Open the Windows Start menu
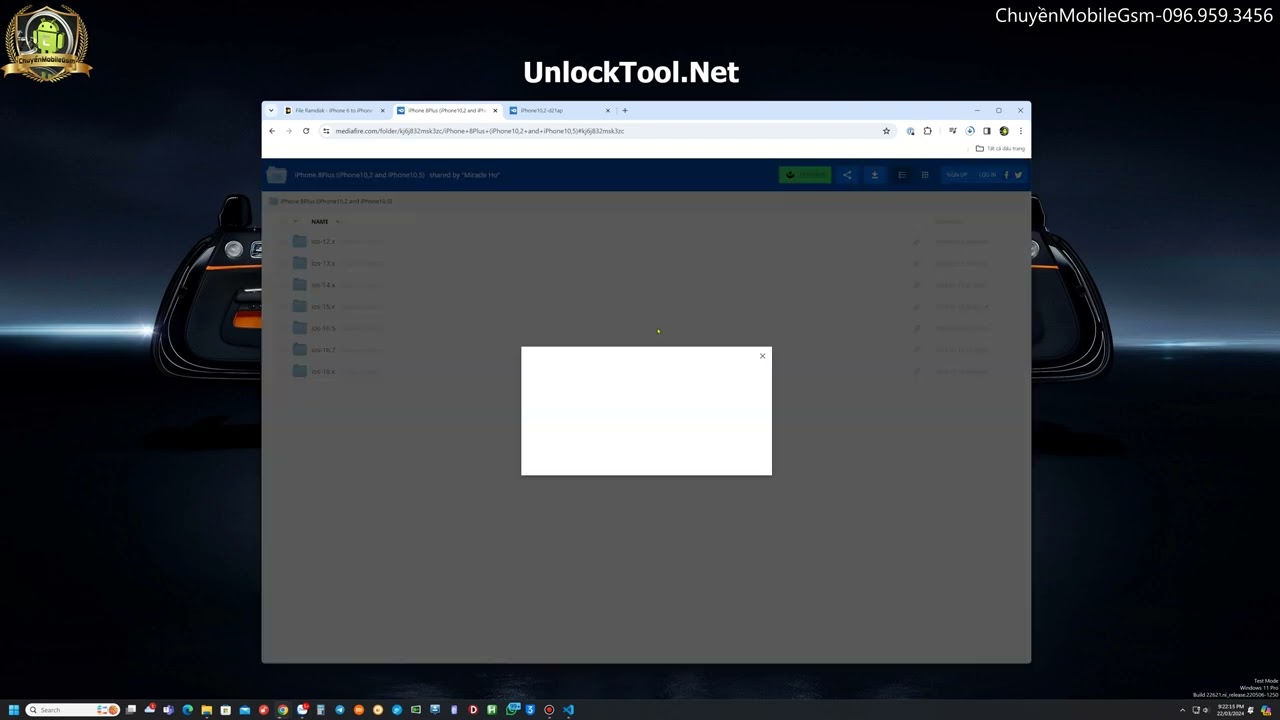Viewport: 1280px width, 720px height. [x=14, y=710]
